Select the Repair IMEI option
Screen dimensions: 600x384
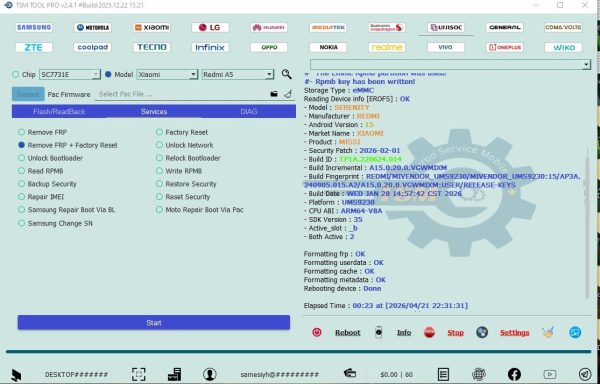41,197
